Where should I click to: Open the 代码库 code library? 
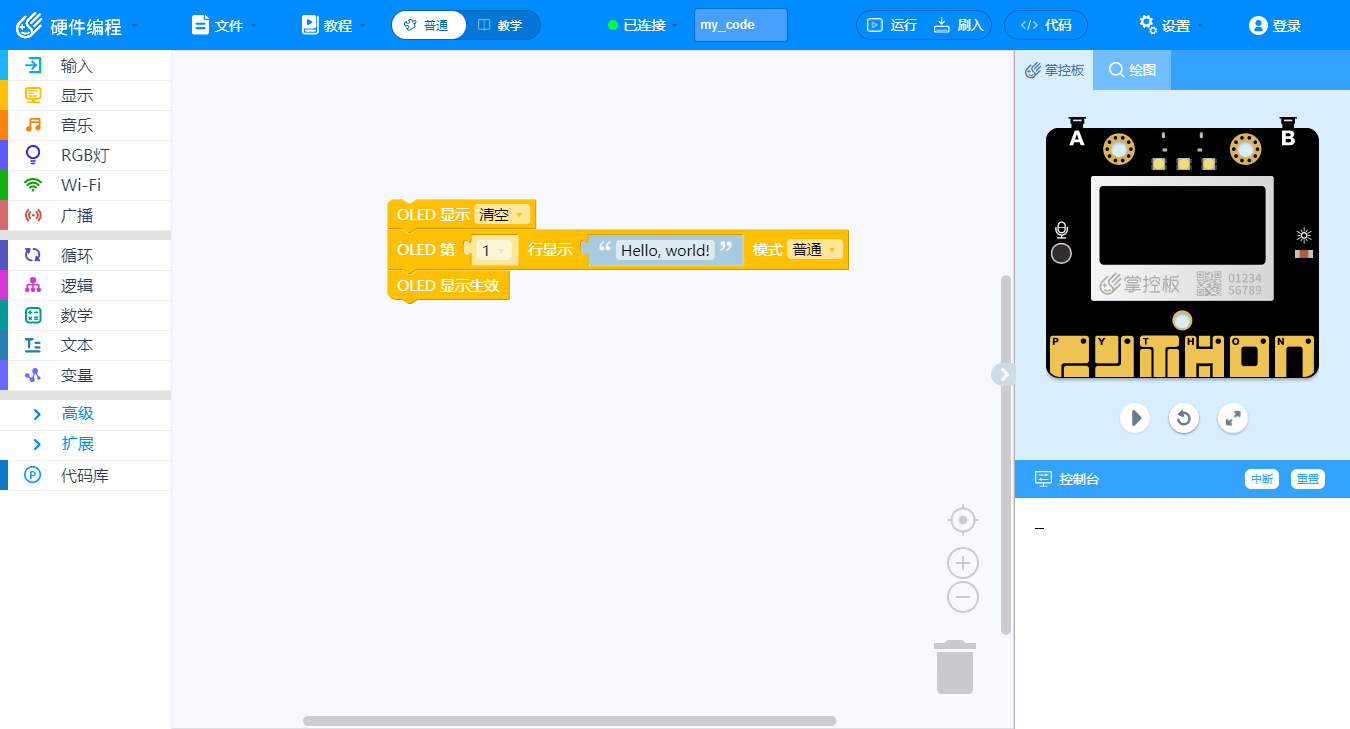pos(85,476)
